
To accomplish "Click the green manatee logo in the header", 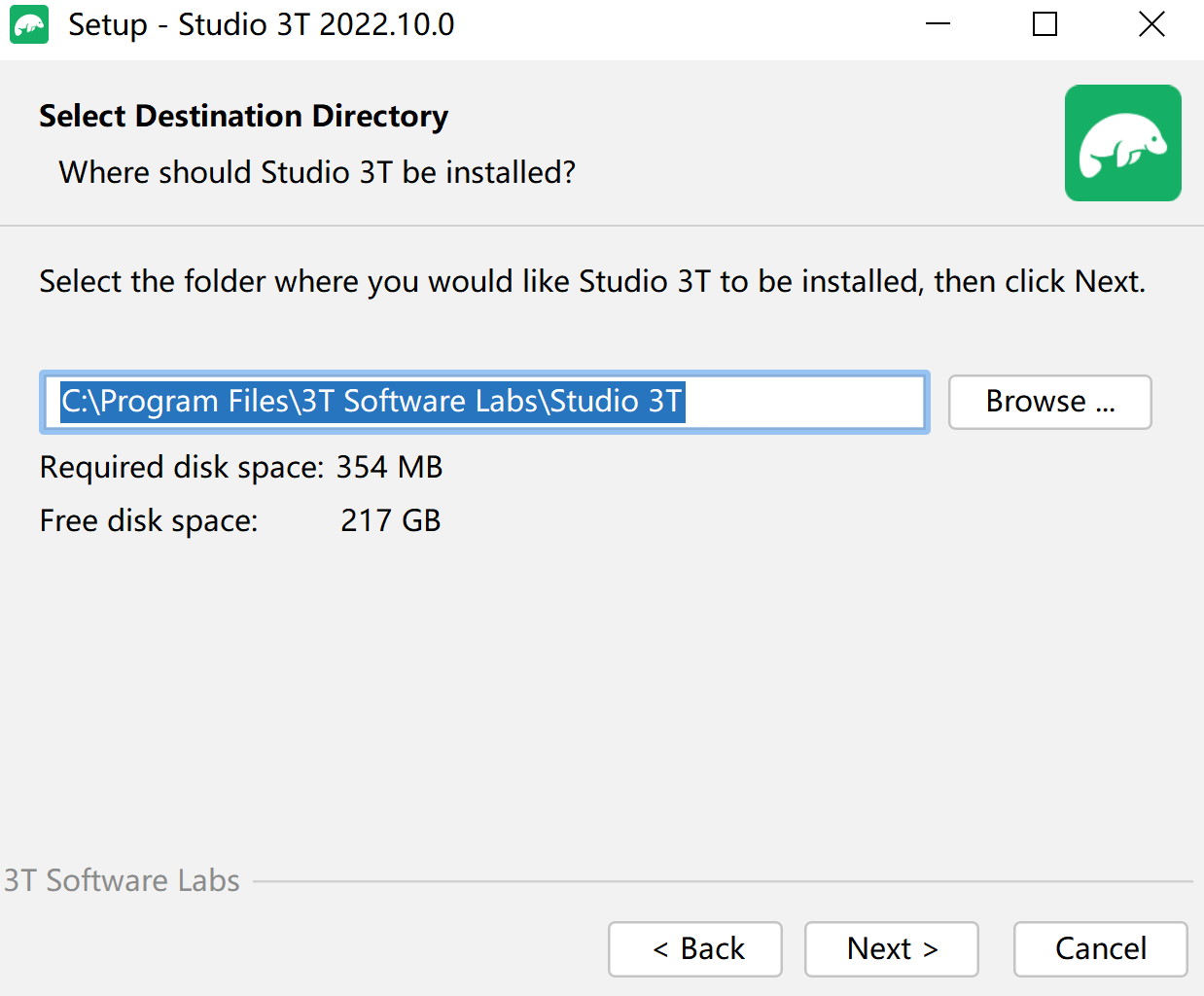I will (x=1122, y=143).
